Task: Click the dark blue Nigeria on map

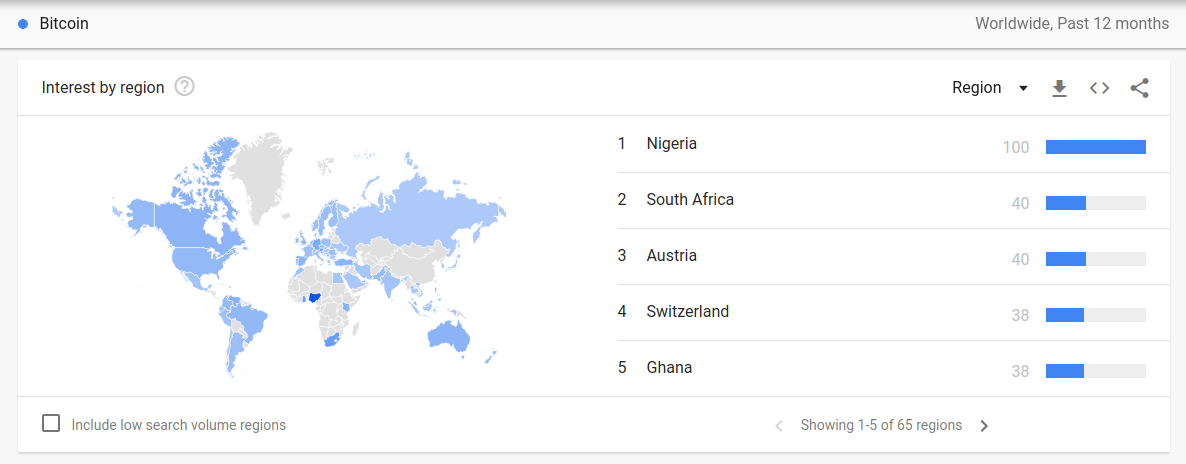Action: (x=318, y=299)
